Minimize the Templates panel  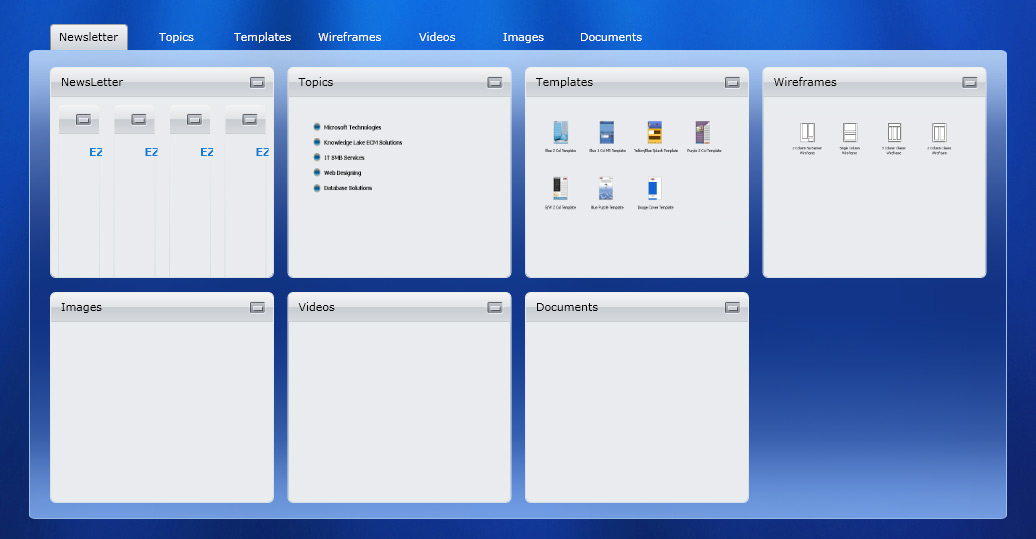(732, 83)
